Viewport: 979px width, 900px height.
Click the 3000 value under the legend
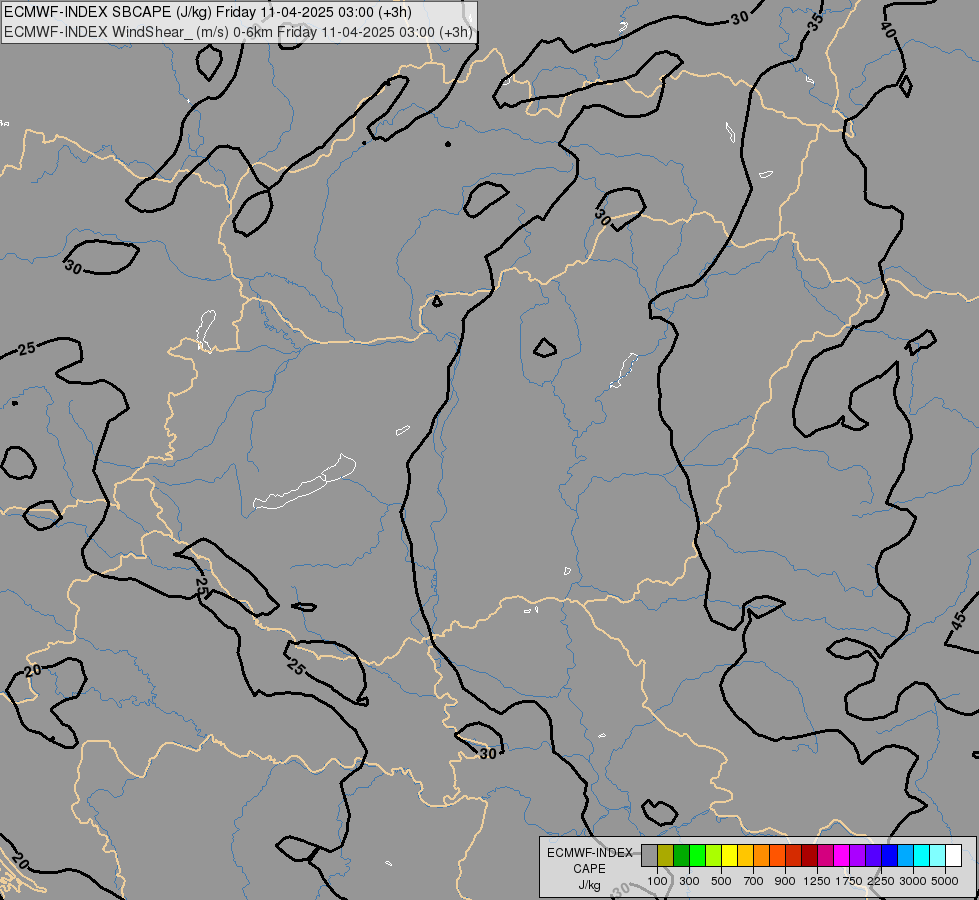coord(913,881)
